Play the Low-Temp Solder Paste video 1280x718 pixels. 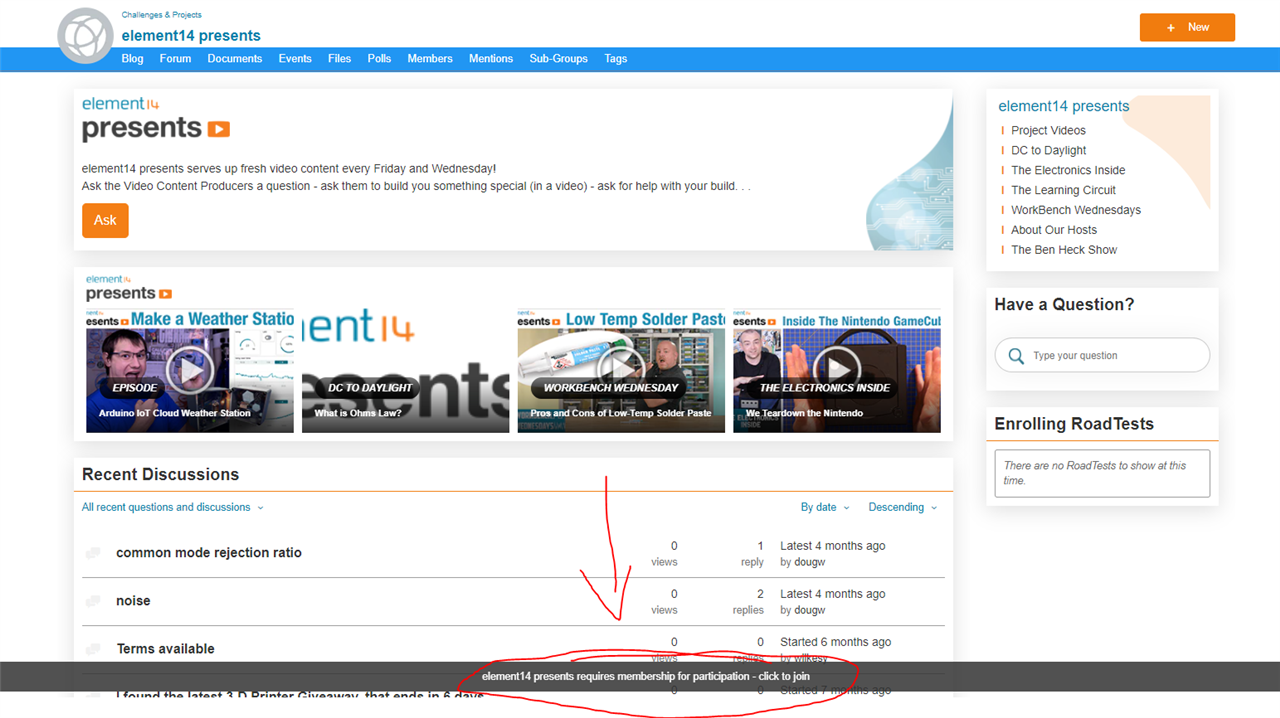[621, 371]
